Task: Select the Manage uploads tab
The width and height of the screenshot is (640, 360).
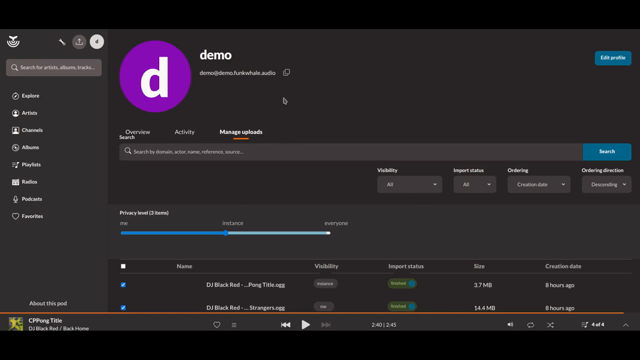Action: point(241,132)
